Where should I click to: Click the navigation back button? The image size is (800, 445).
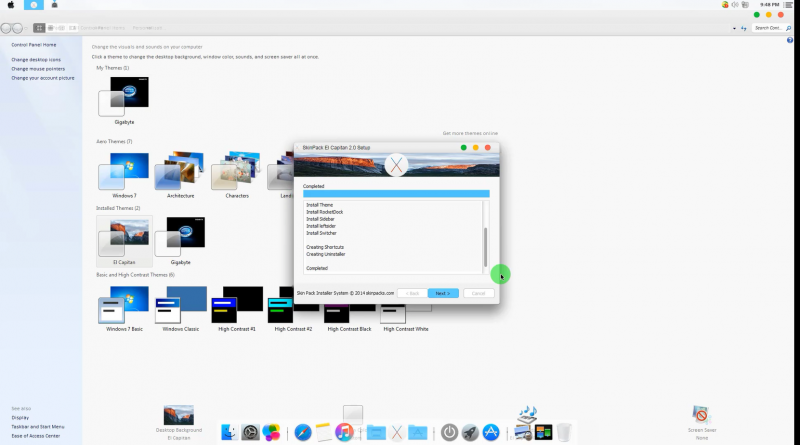click(x=6, y=28)
